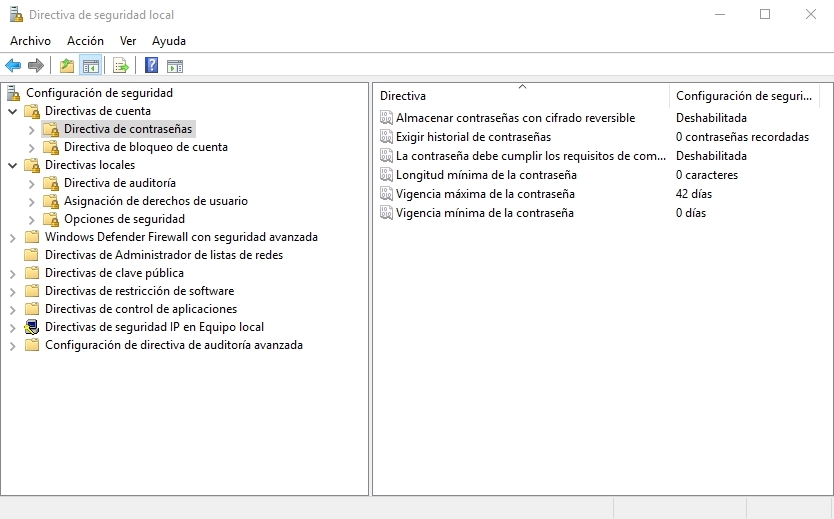Click the policy icon beside Longitud mínima

click(x=386, y=175)
